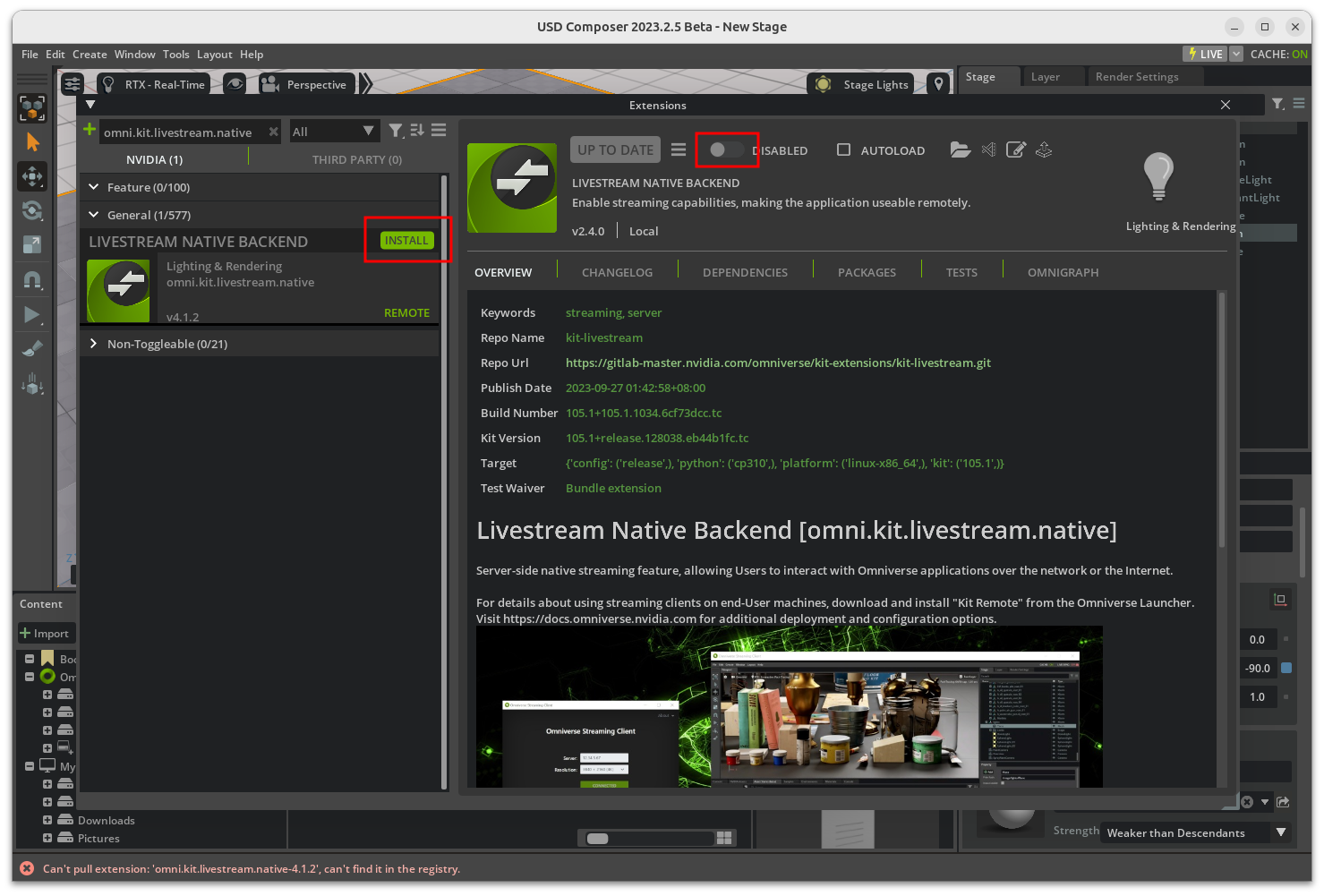This screenshot has height=896, width=1324.
Task: Open the Perspective camera menu
Action: 306,84
